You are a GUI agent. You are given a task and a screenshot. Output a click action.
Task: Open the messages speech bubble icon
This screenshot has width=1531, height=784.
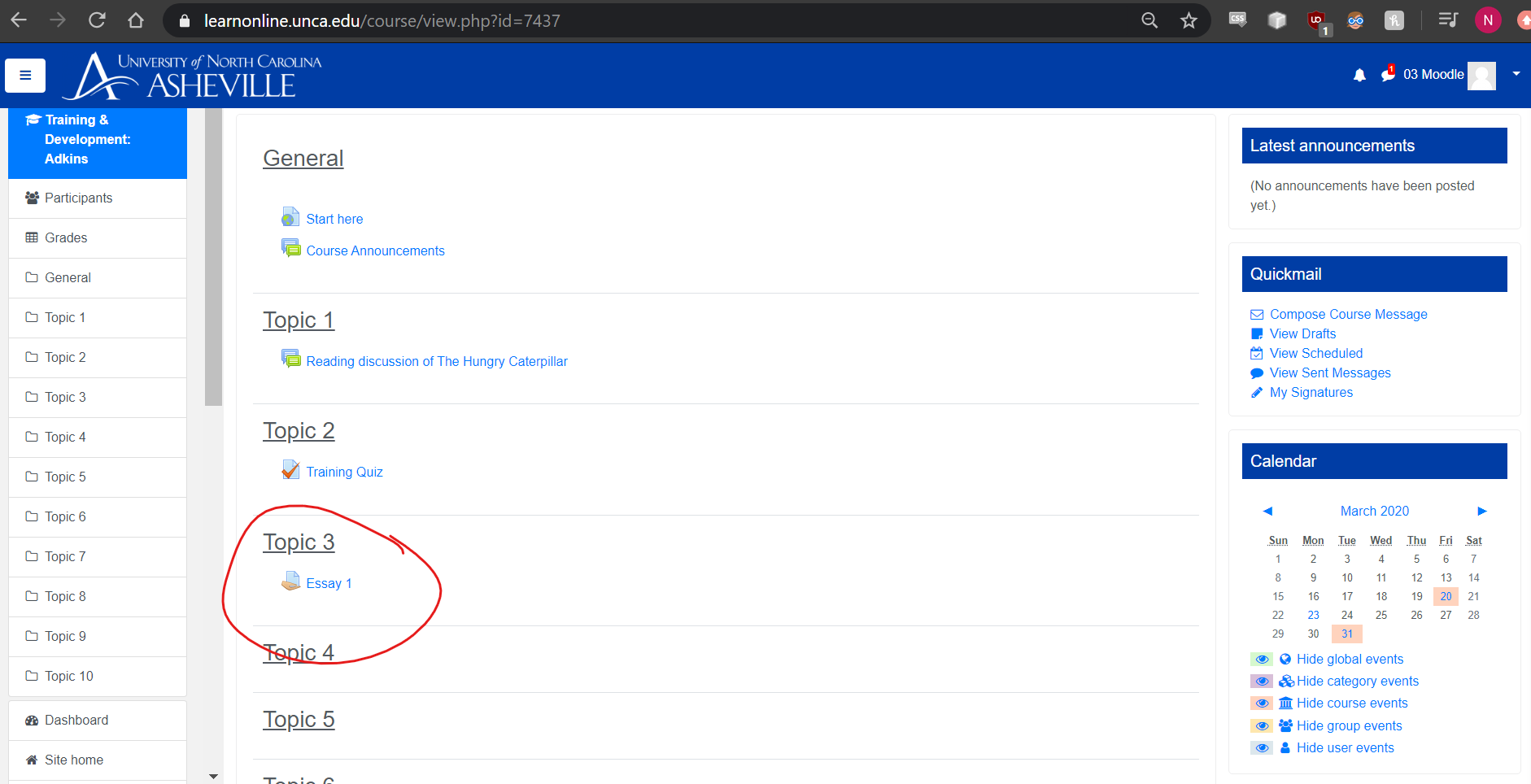(x=1388, y=75)
